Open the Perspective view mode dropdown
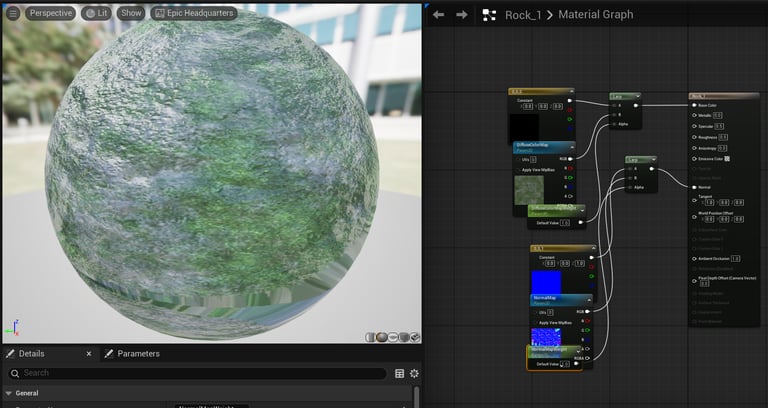This screenshot has height=408, width=768. click(x=50, y=13)
